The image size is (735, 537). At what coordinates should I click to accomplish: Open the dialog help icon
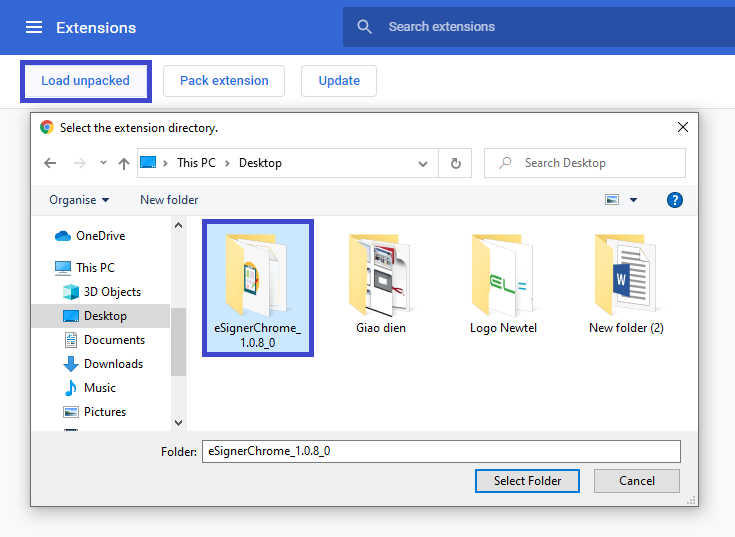pos(674,200)
